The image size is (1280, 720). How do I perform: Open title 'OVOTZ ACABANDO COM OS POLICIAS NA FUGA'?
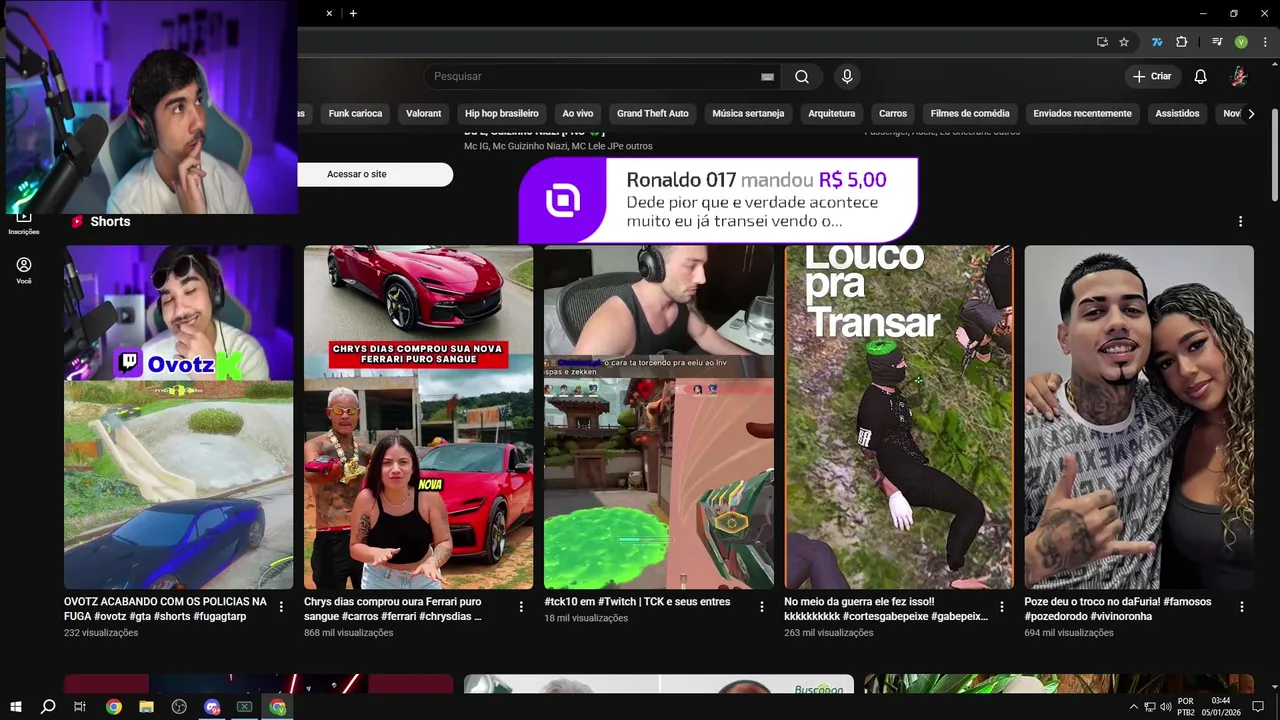pyautogui.click(x=165, y=609)
